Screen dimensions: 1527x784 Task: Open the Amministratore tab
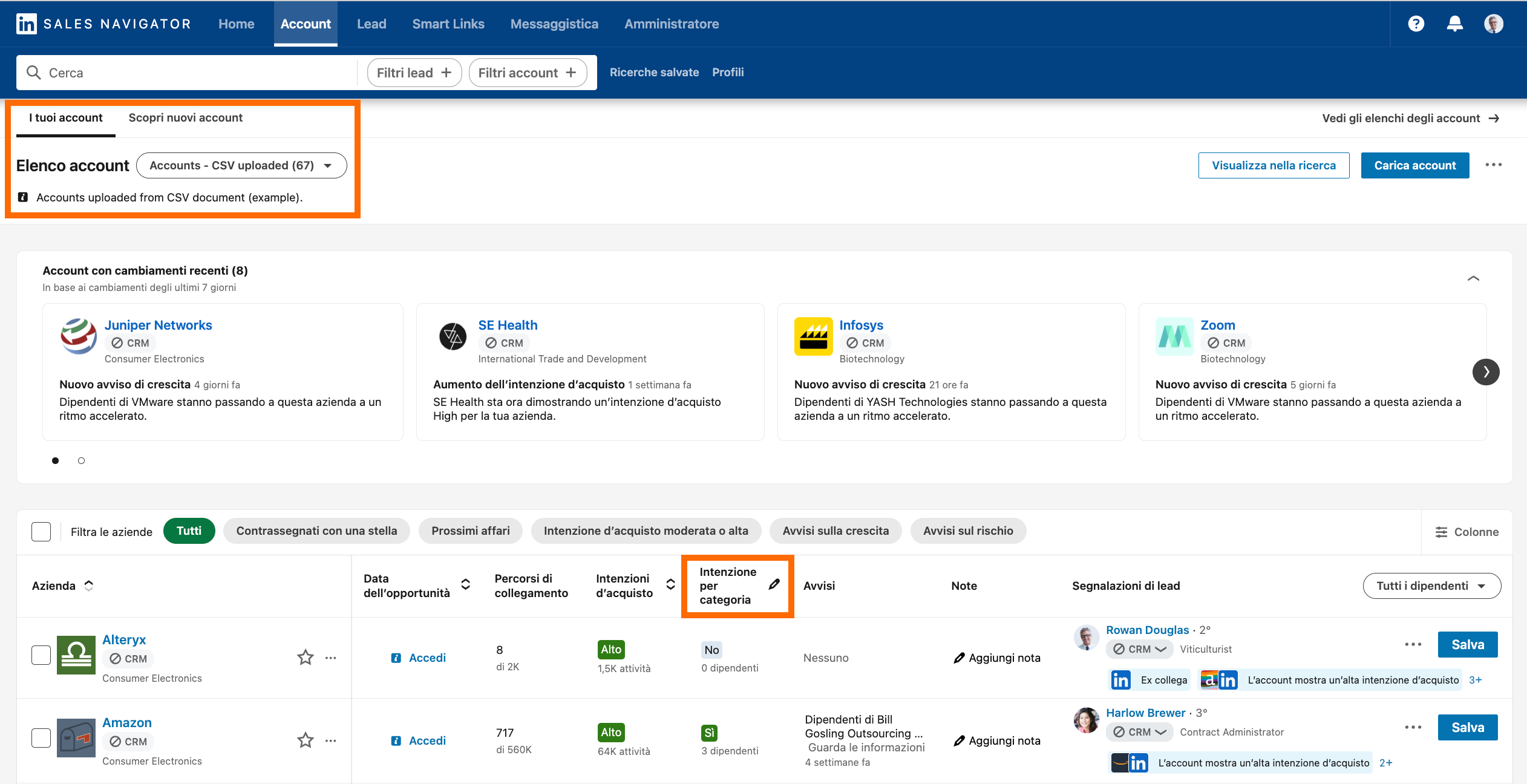(x=672, y=24)
